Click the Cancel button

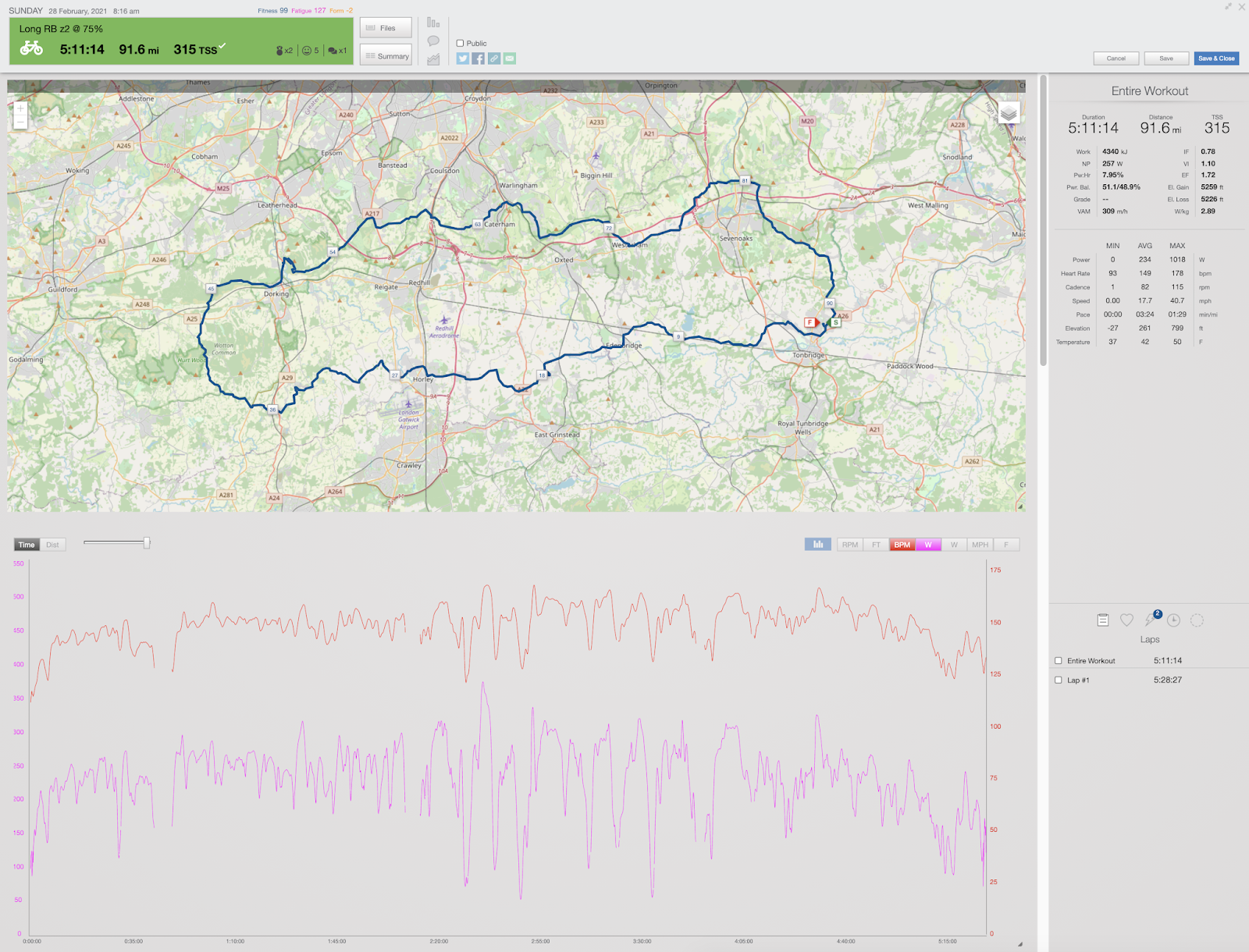pos(1116,59)
